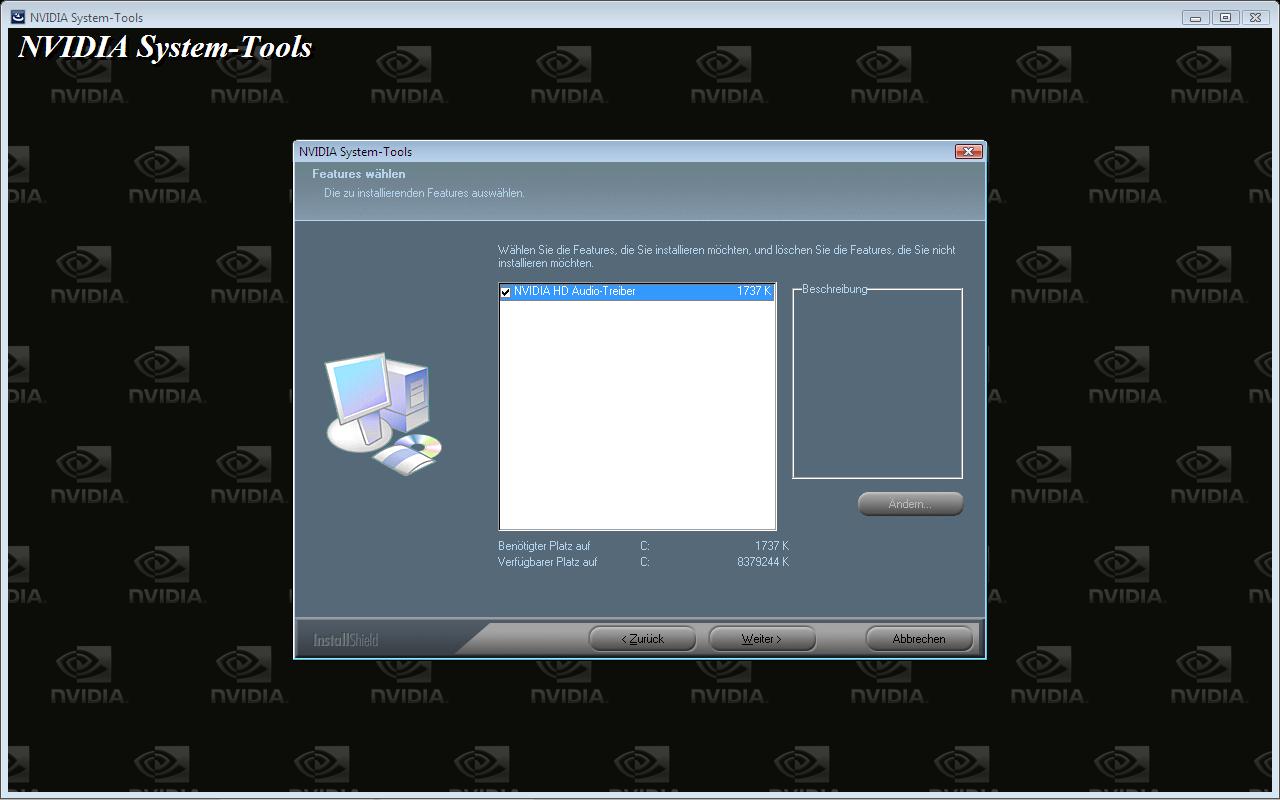Click the computer and CD setup icon
The width and height of the screenshot is (1280, 800).
383,413
